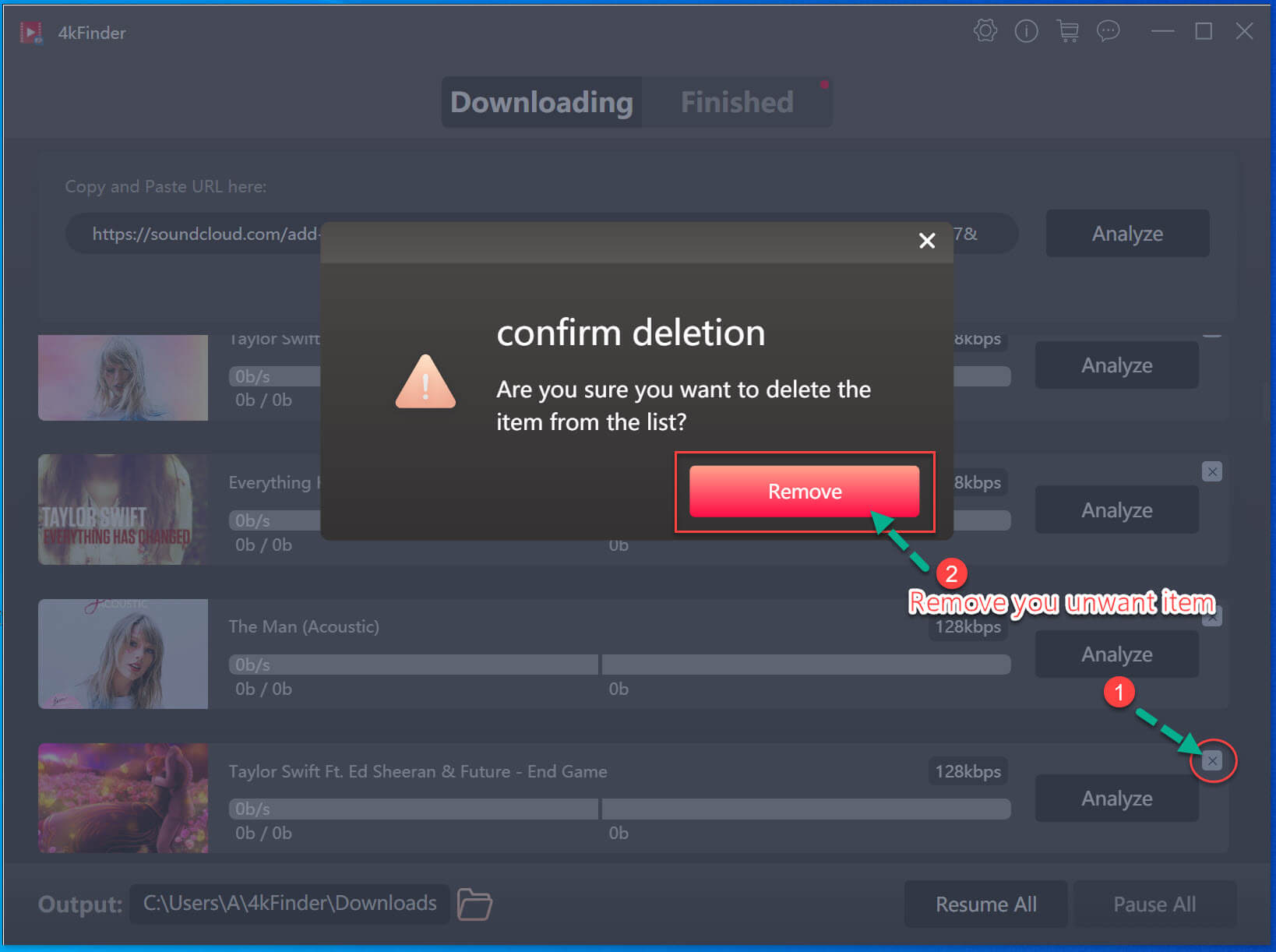Image resolution: width=1276 pixels, height=952 pixels.
Task: Confirm deletion with the Remove button
Action: 804,492
